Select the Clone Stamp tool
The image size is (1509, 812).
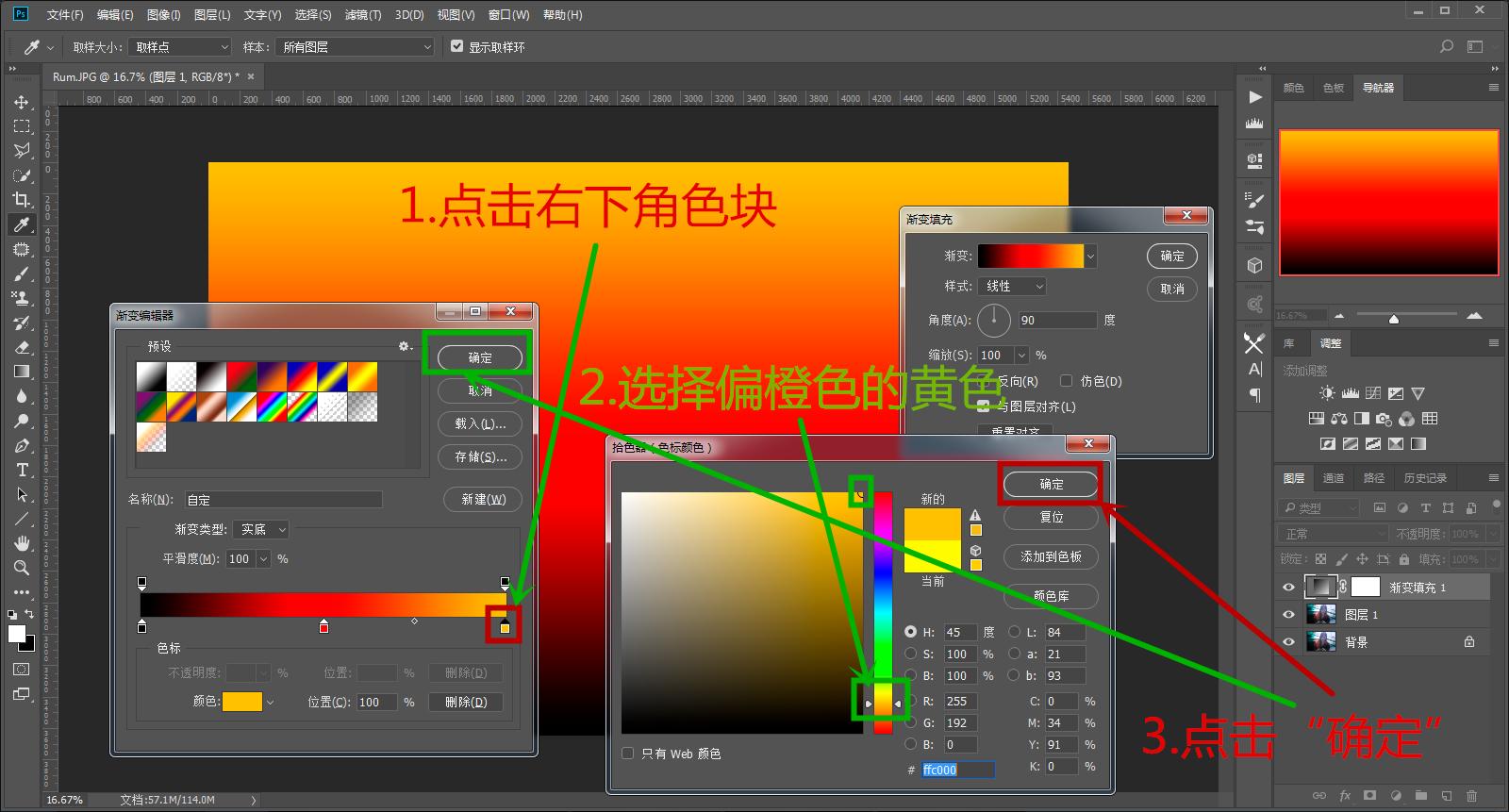click(22, 298)
